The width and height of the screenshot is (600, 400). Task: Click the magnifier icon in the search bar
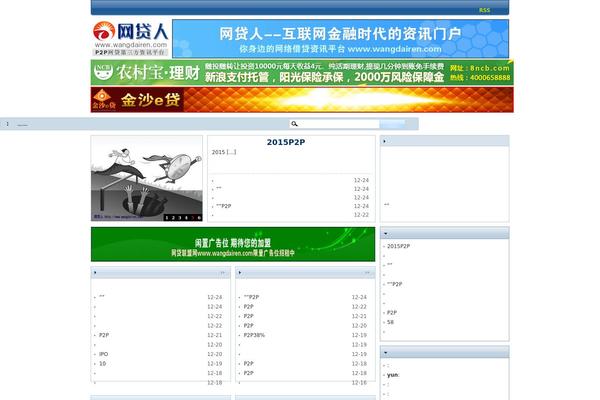(x=294, y=124)
